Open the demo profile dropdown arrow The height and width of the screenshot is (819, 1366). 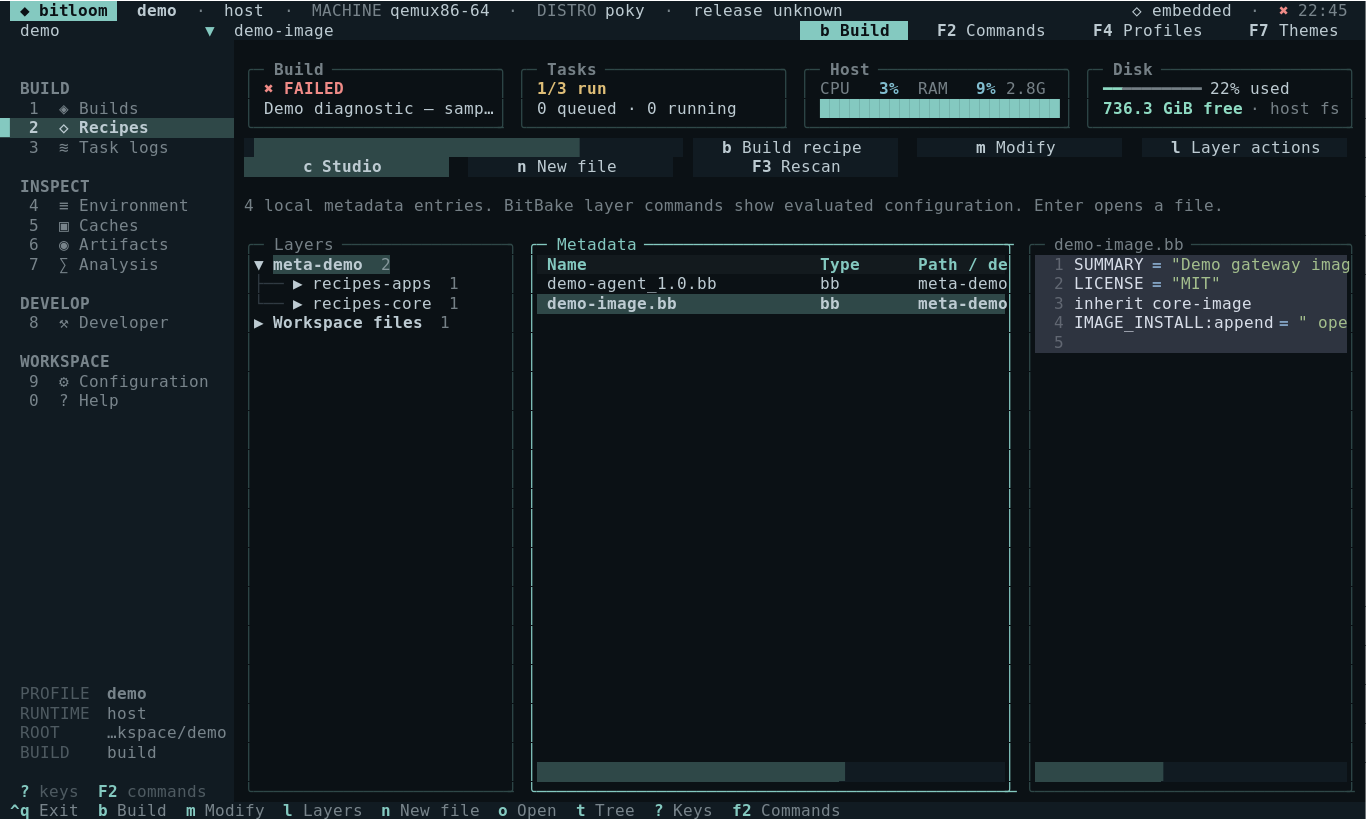point(210,30)
